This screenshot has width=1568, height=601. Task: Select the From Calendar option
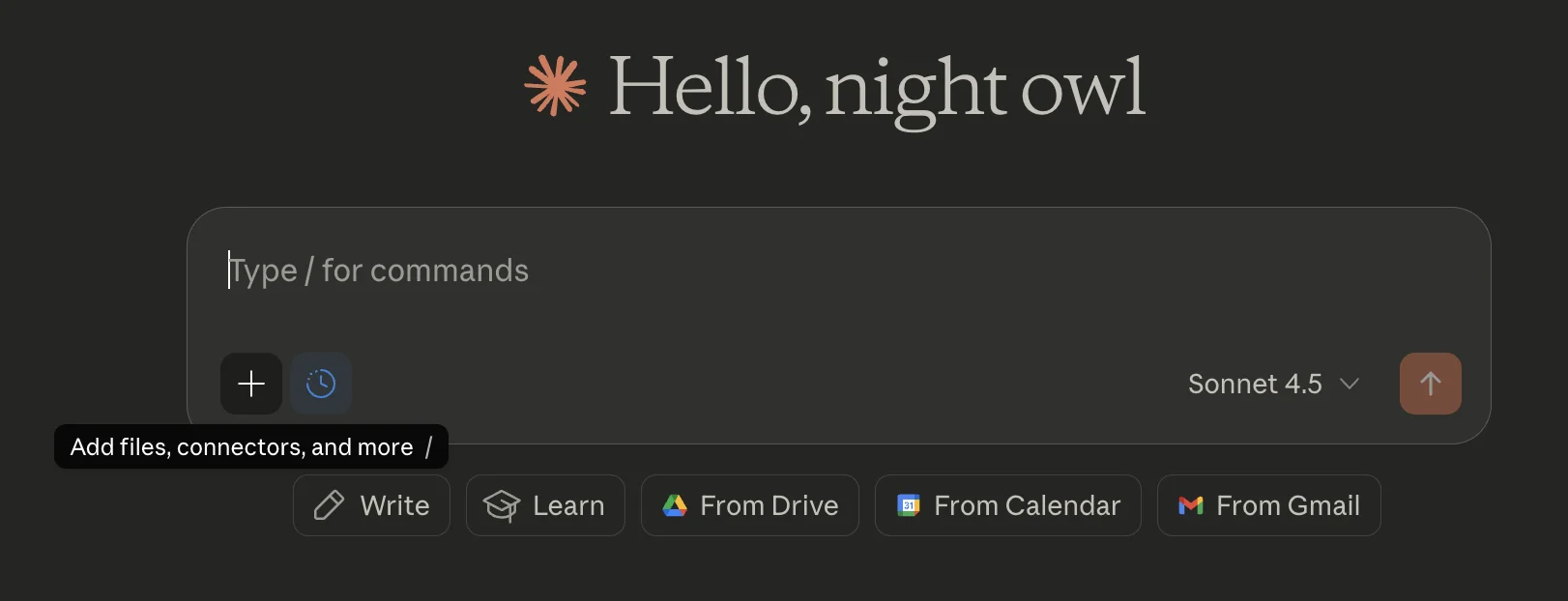tap(1007, 505)
